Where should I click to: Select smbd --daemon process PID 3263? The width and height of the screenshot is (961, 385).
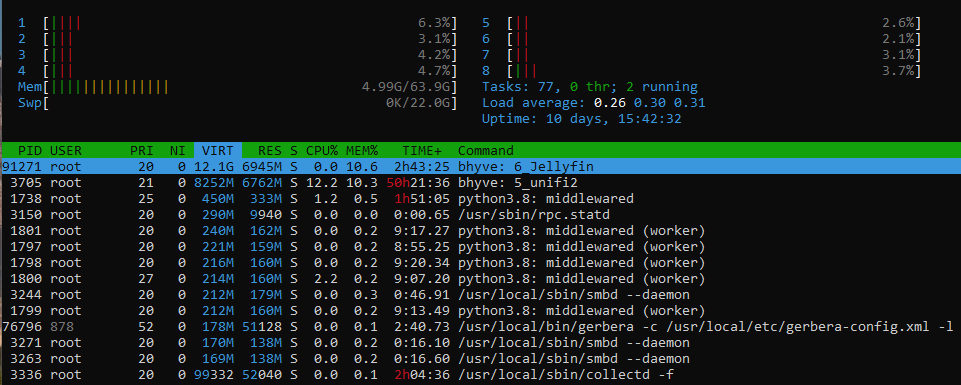tap(480, 358)
